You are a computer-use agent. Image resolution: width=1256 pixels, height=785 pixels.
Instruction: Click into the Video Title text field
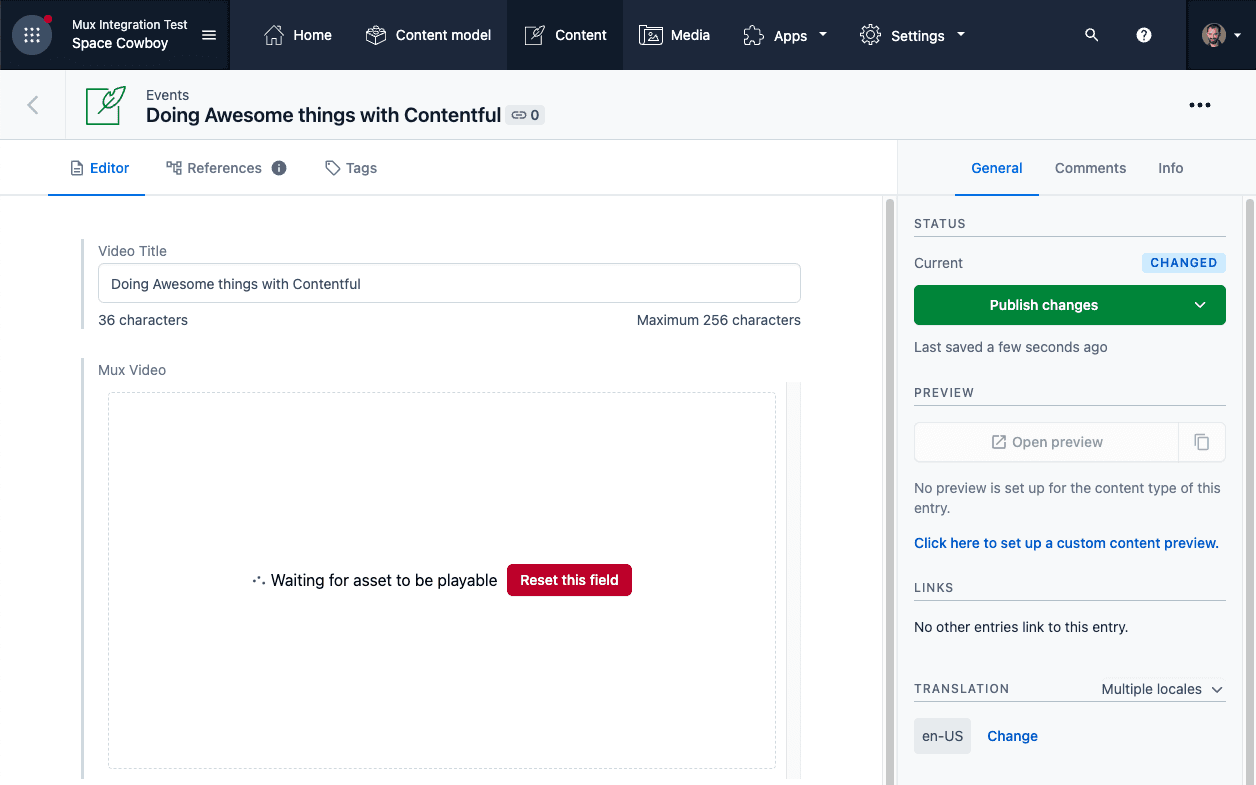click(x=449, y=284)
